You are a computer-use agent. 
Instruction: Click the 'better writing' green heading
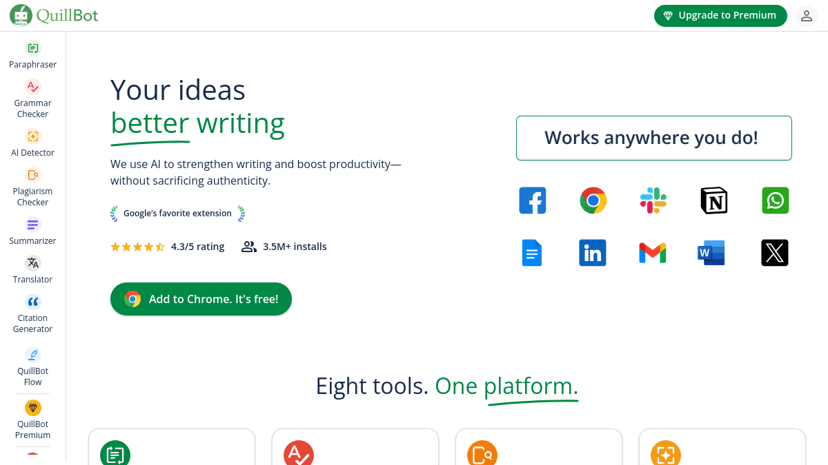[x=197, y=124]
